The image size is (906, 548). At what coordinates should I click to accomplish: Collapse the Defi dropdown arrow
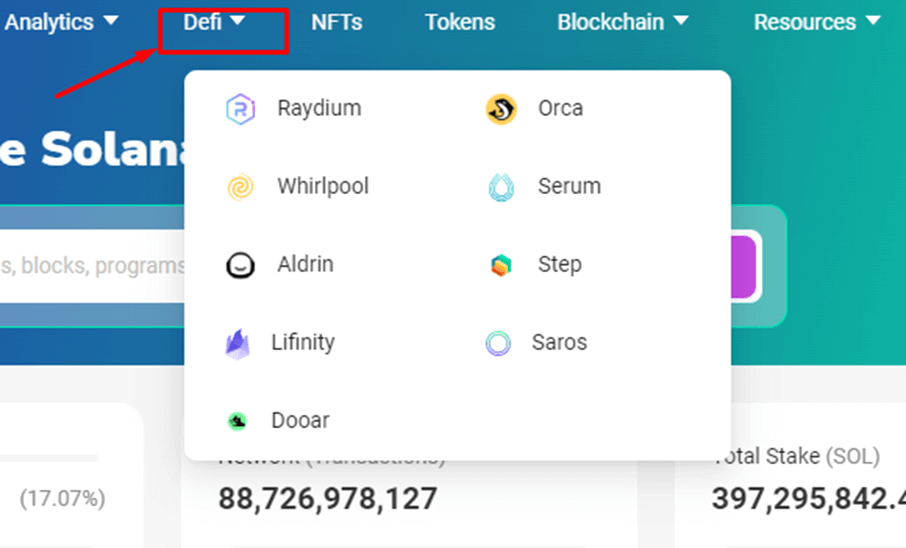tap(237, 21)
